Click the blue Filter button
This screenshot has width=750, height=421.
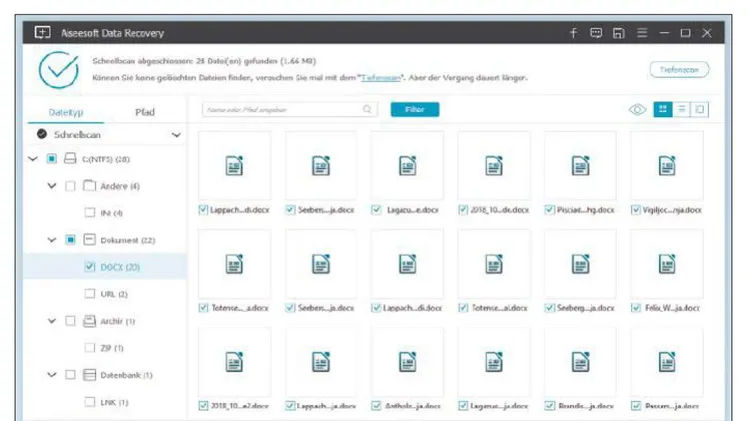[x=415, y=109]
